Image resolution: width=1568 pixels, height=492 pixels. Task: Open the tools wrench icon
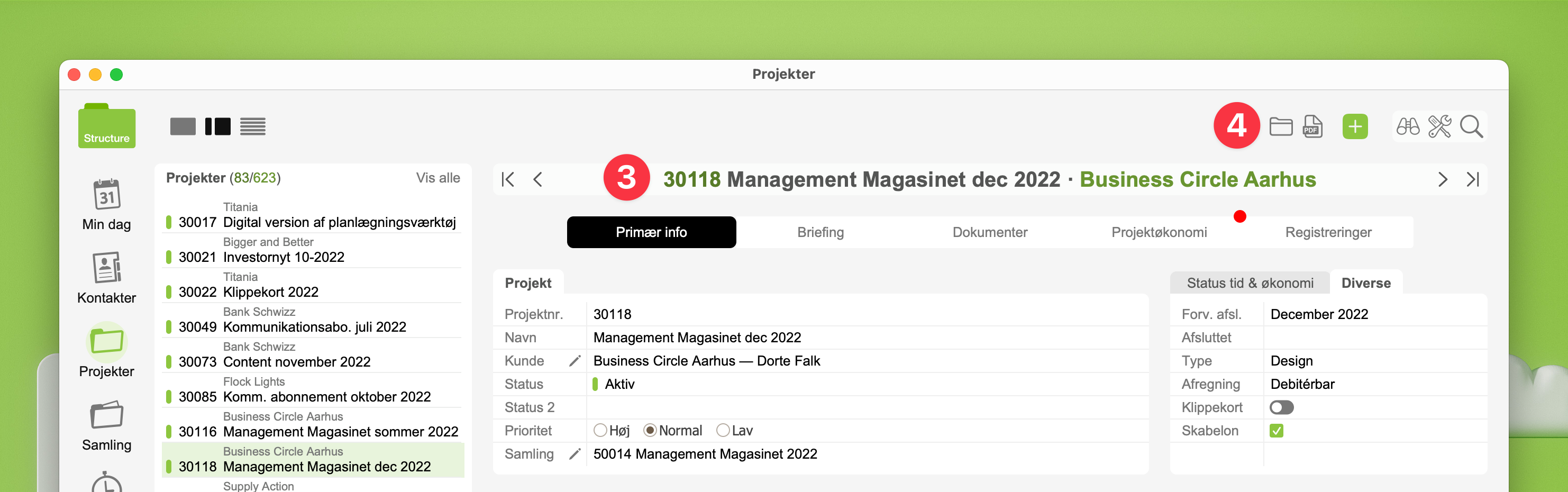click(x=1439, y=126)
